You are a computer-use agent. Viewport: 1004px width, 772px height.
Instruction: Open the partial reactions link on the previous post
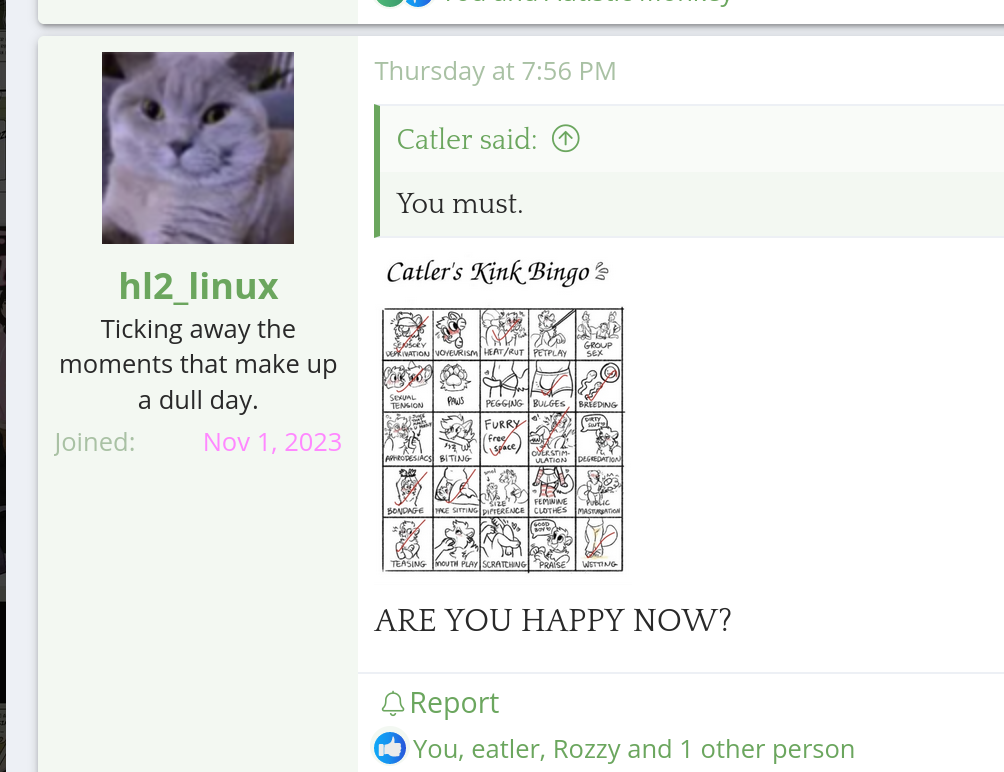[x=586, y=2]
